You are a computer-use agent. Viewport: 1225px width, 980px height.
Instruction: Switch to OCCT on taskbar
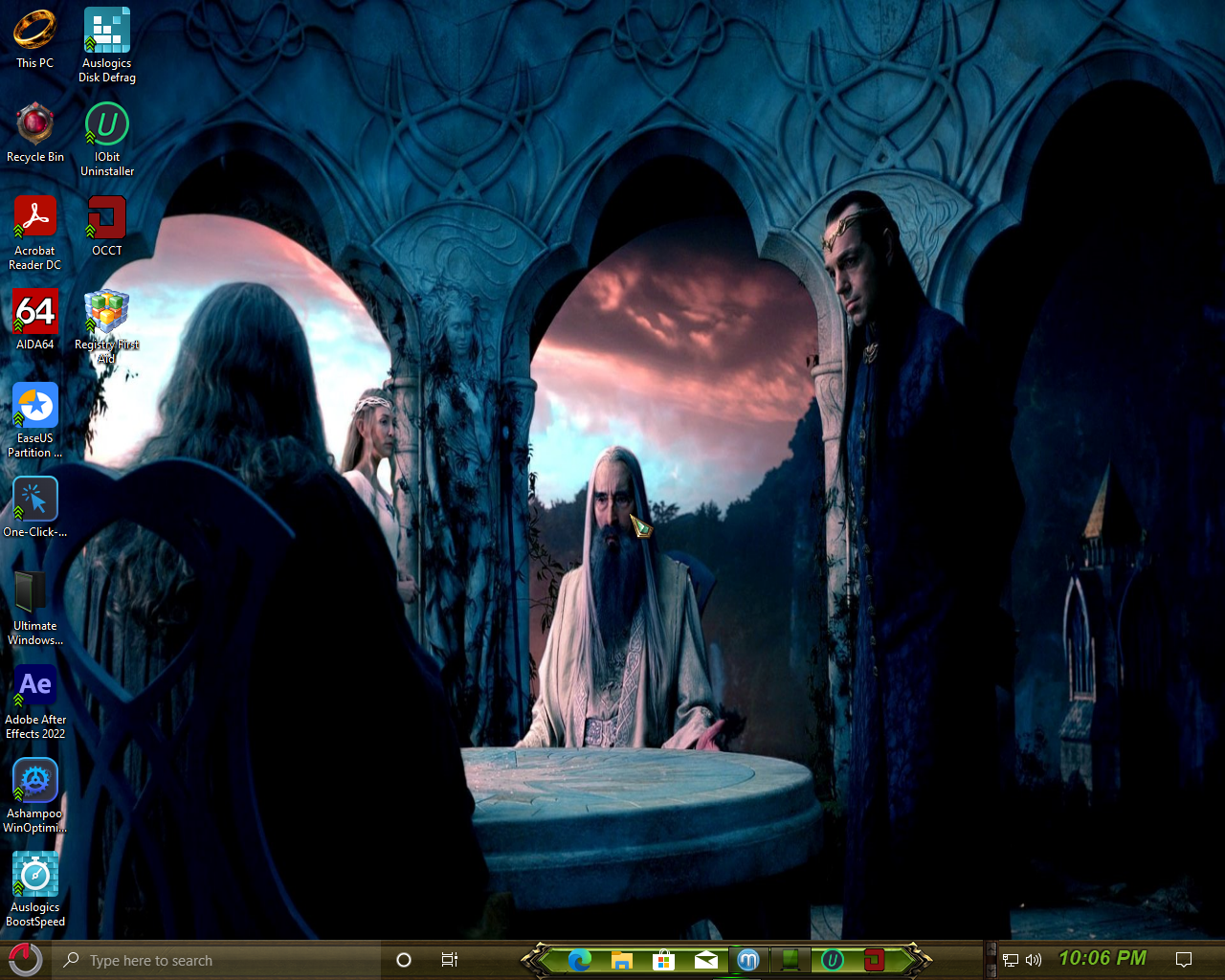coord(874,960)
